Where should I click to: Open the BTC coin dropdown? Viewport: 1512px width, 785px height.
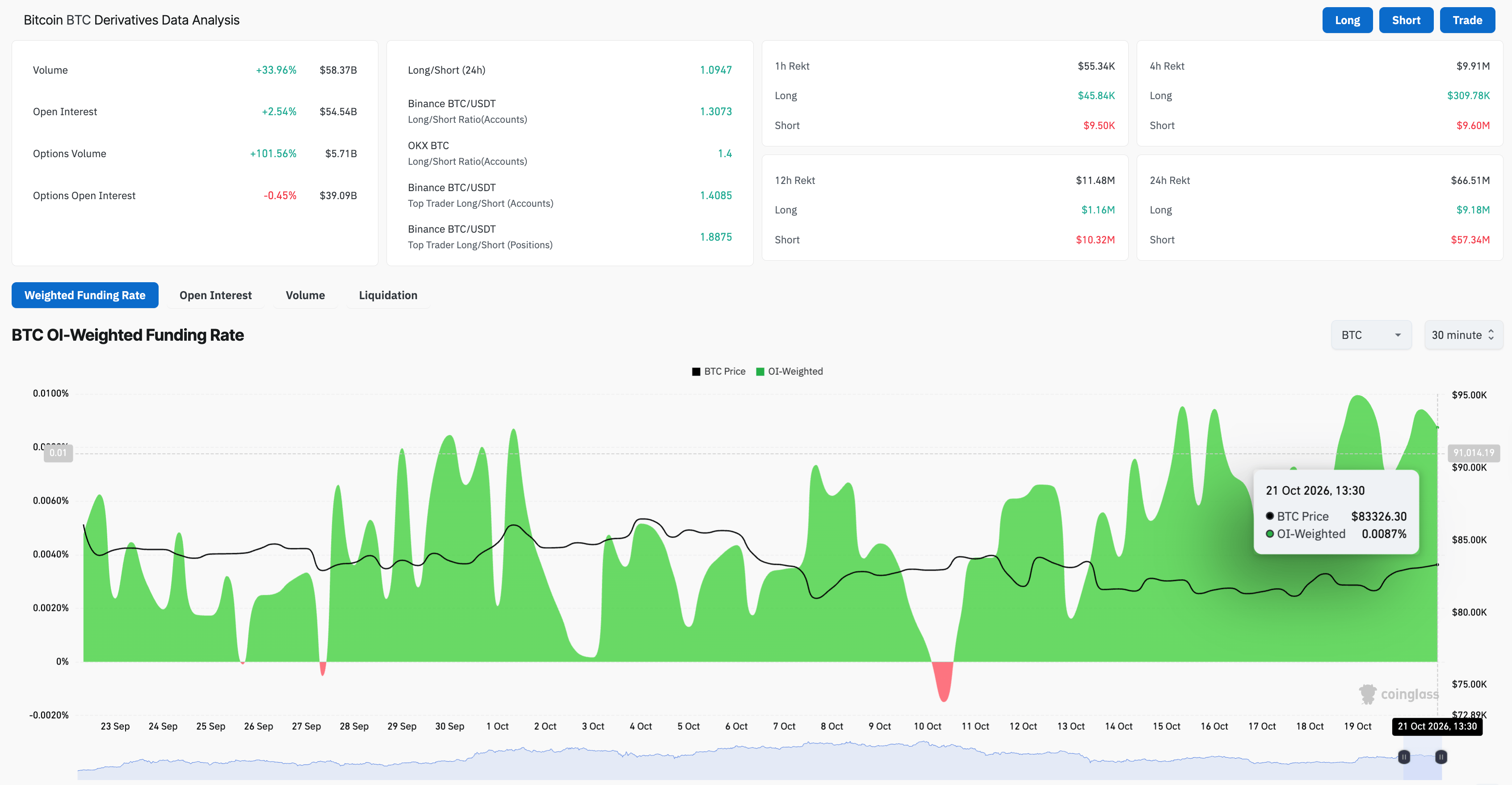(x=1371, y=335)
